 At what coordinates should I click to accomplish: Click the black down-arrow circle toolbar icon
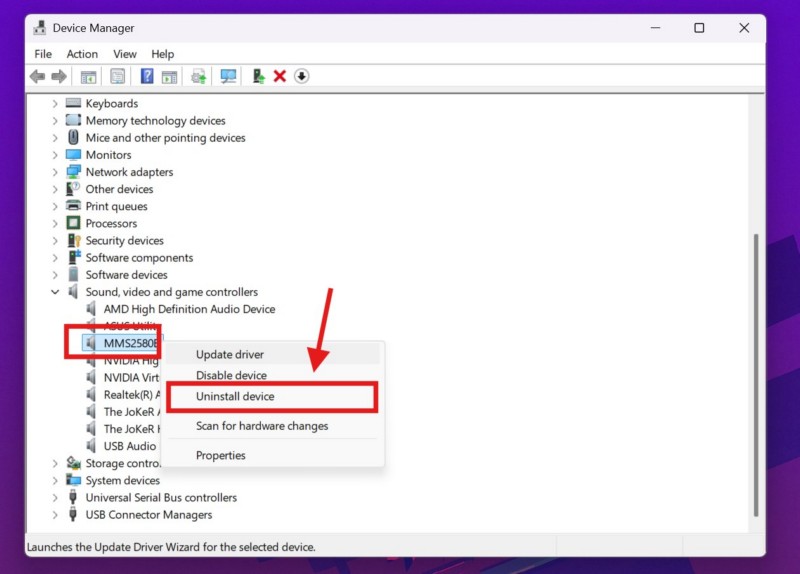click(x=301, y=77)
